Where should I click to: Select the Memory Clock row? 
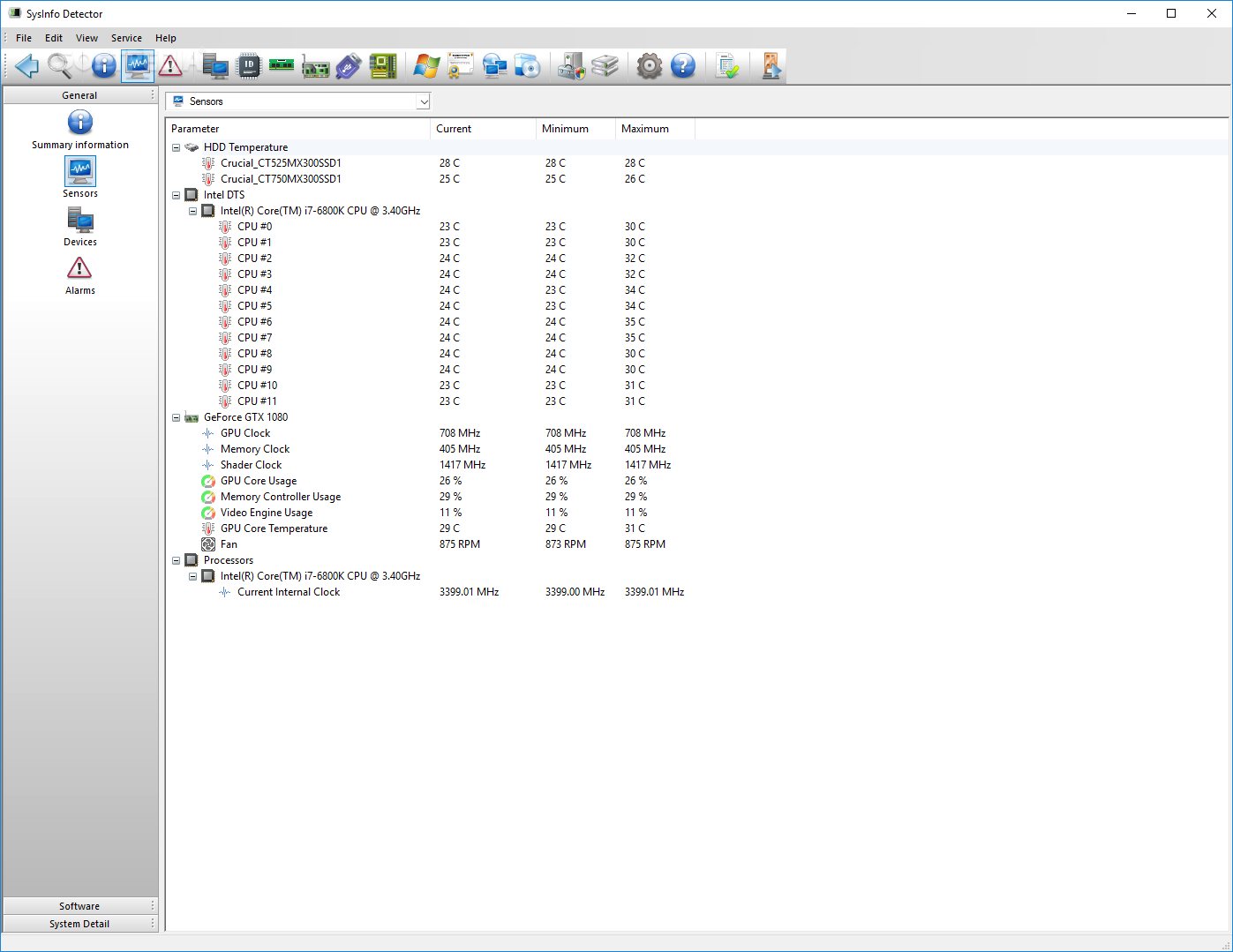point(697,449)
